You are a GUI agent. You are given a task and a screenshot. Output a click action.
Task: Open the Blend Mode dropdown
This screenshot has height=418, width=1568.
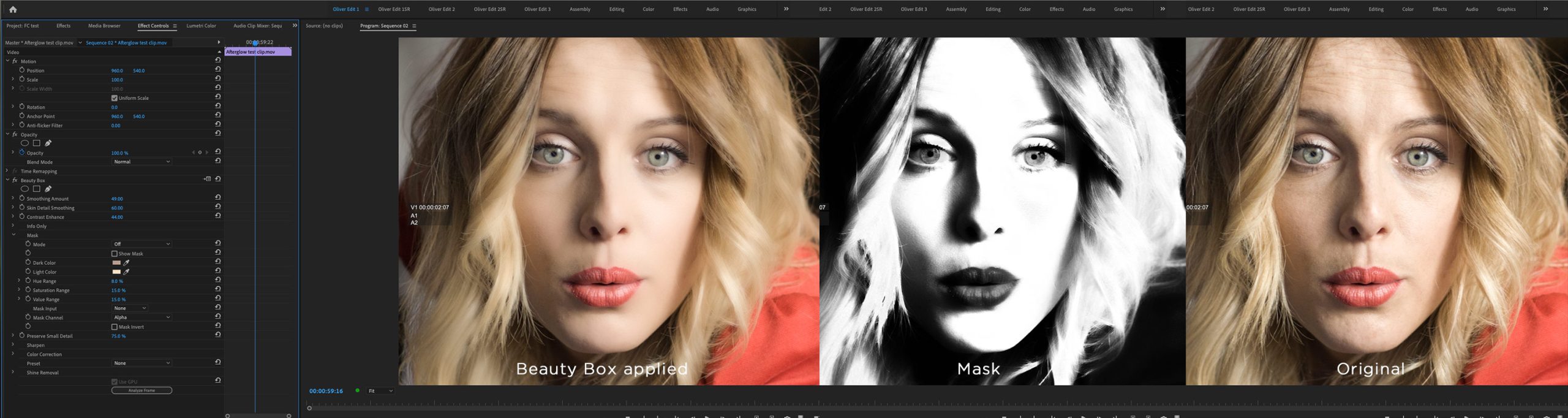[x=141, y=162]
